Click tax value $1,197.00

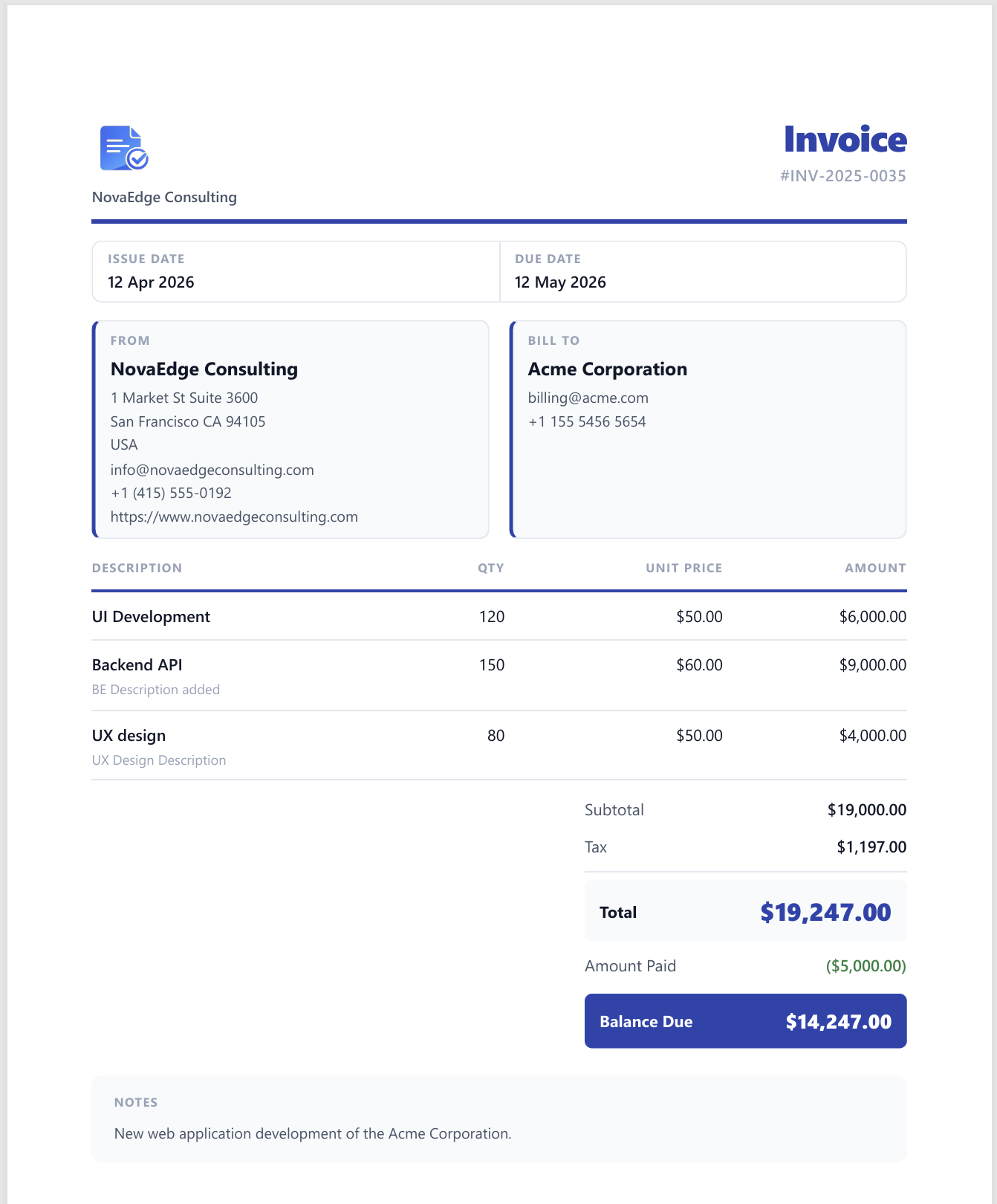coord(871,847)
